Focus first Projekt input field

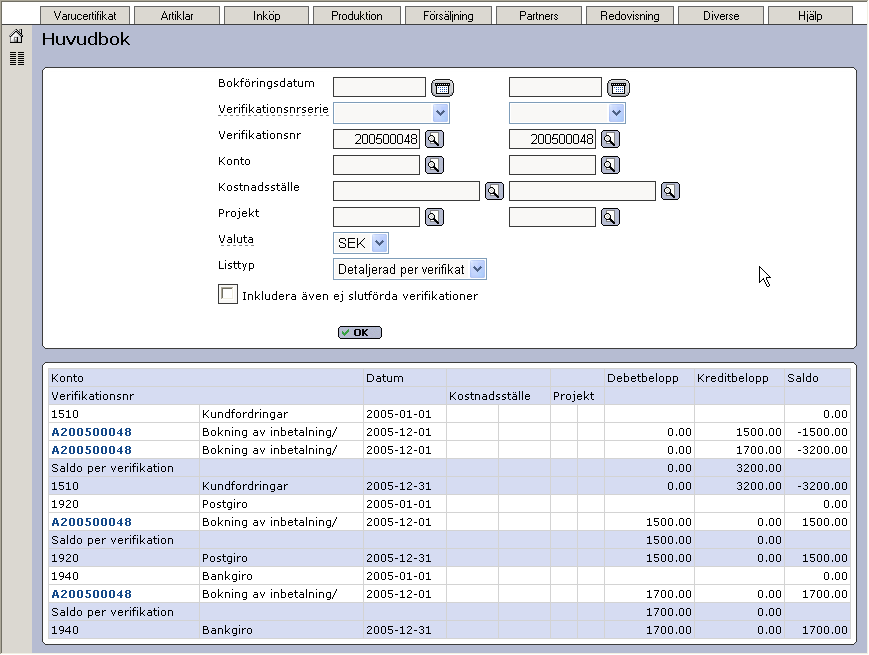point(376,217)
